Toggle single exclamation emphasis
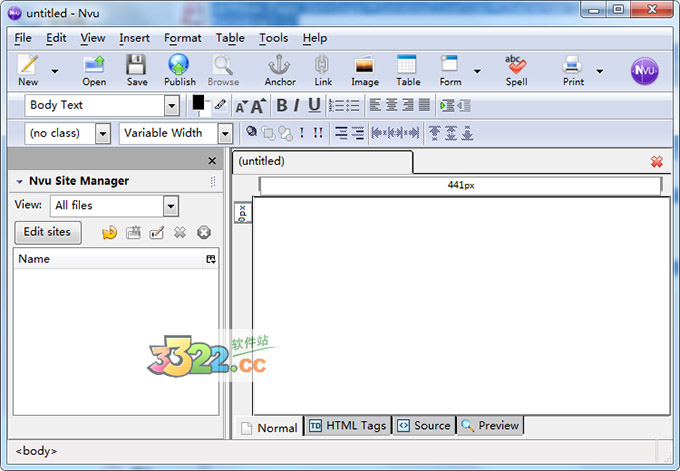Image resolution: width=680 pixels, height=471 pixels. pyautogui.click(x=302, y=133)
